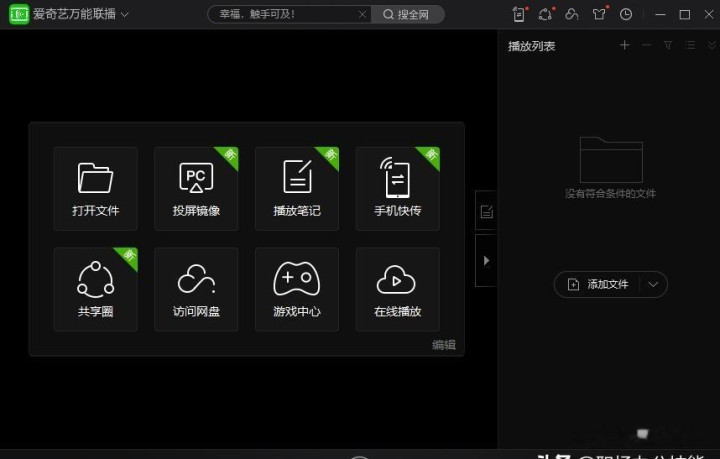The image size is (720, 459).
Task: Add item with playlist plus icon
Action: tap(624, 45)
